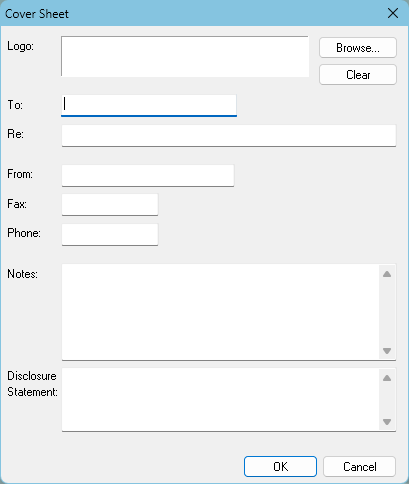This screenshot has height=484, width=409.
Task: Click Notes scrollbar down arrow
Action: tap(387, 351)
